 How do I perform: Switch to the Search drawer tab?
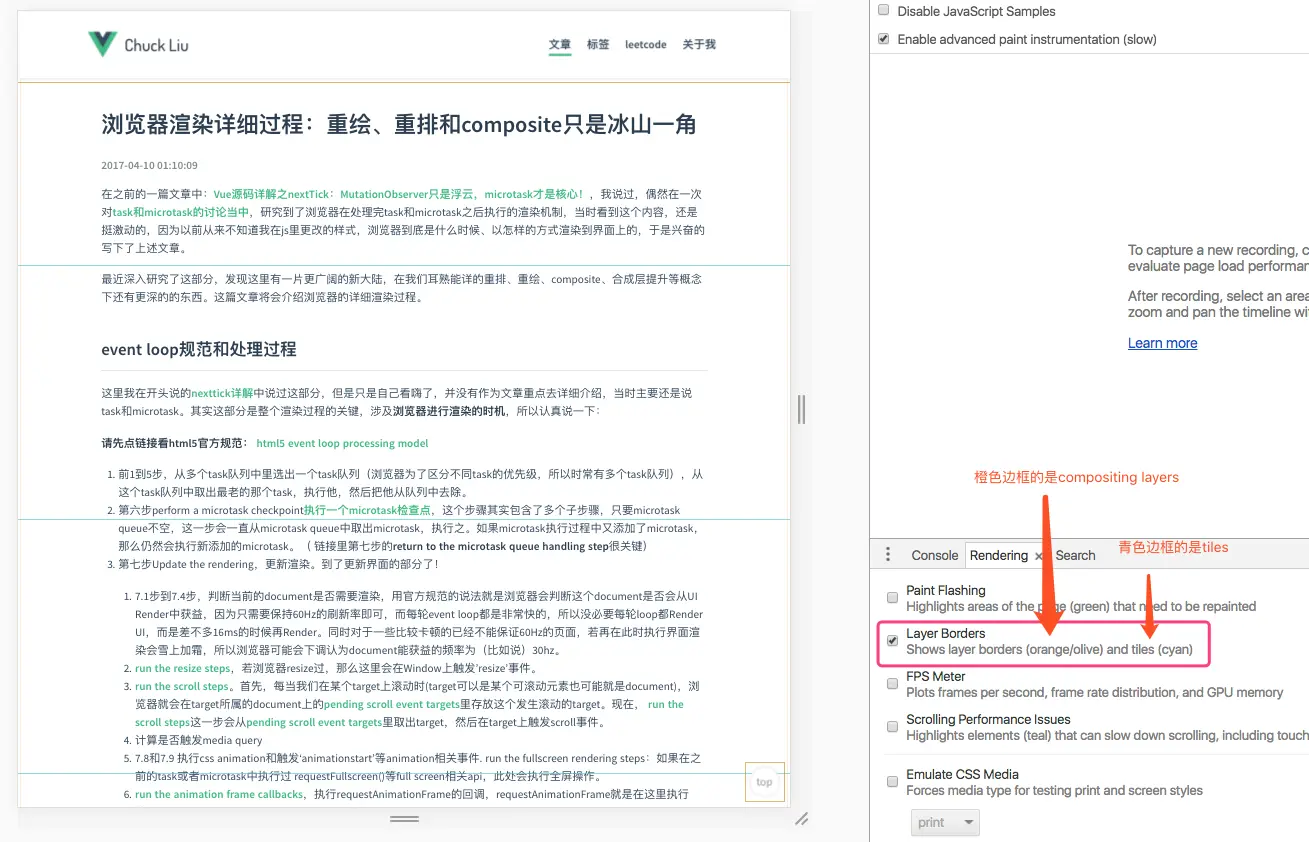coord(1075,555)
